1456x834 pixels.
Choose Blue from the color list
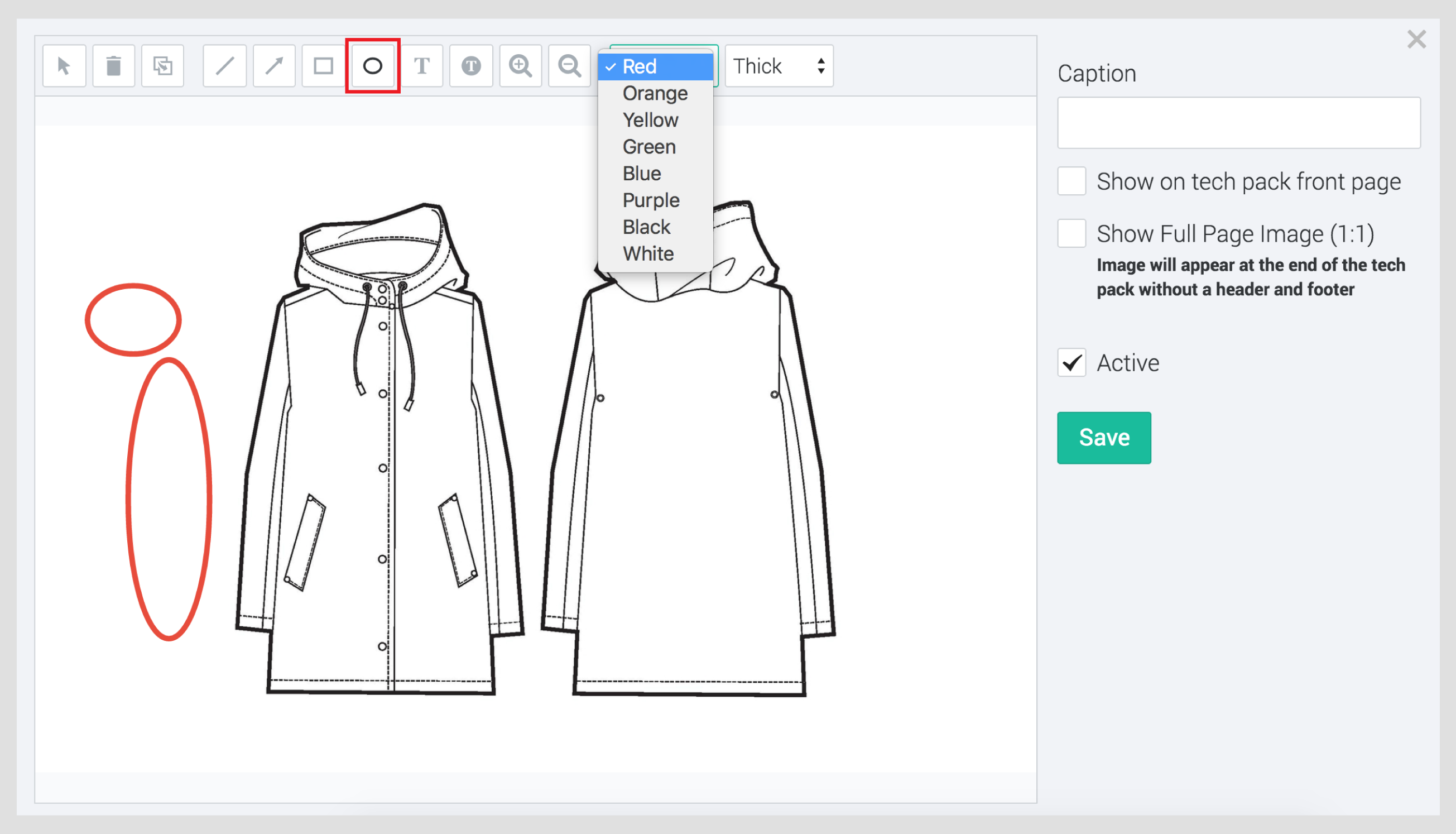642,174
